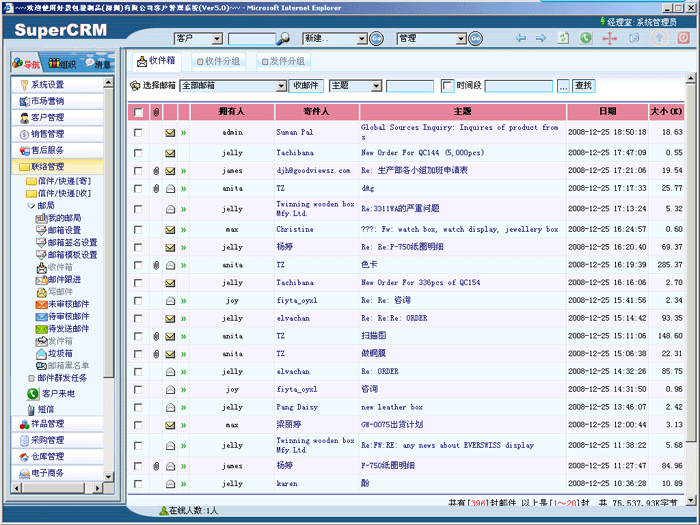Check the Christine email row checkbox

pyautogui.click(x=138, y=230)
